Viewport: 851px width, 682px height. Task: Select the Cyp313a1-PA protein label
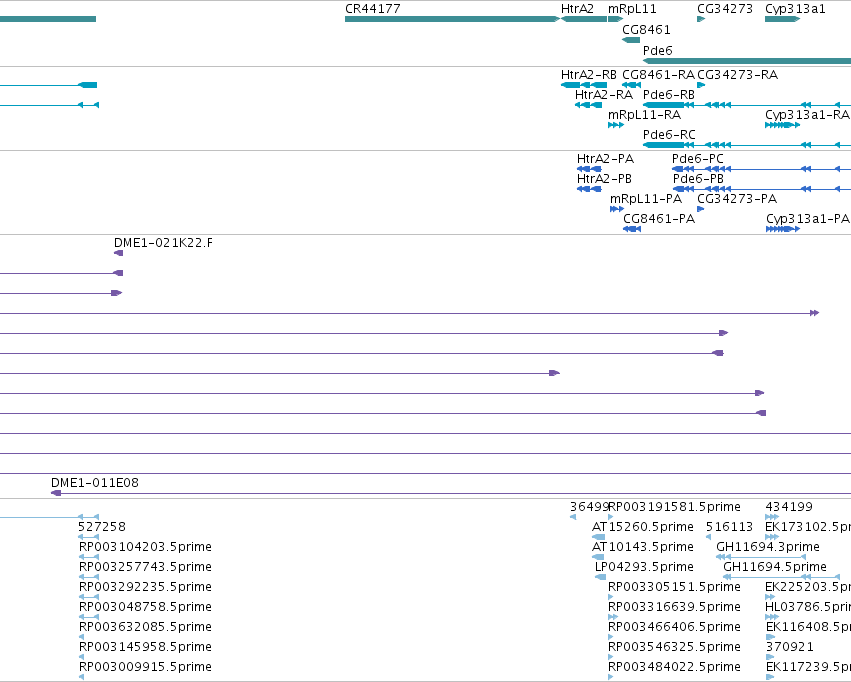(x=808, y=219)
